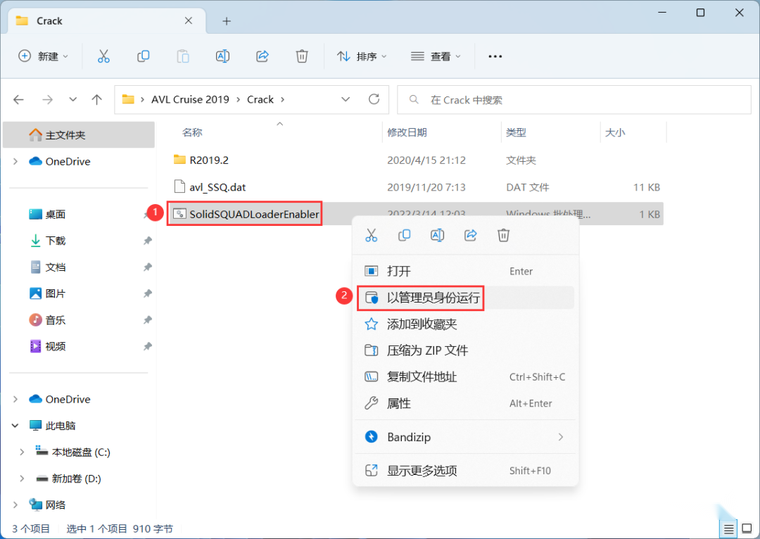Screen dimensions: 760x539
Task: Click the context menu Rename icon
Action: coord(437,236)
